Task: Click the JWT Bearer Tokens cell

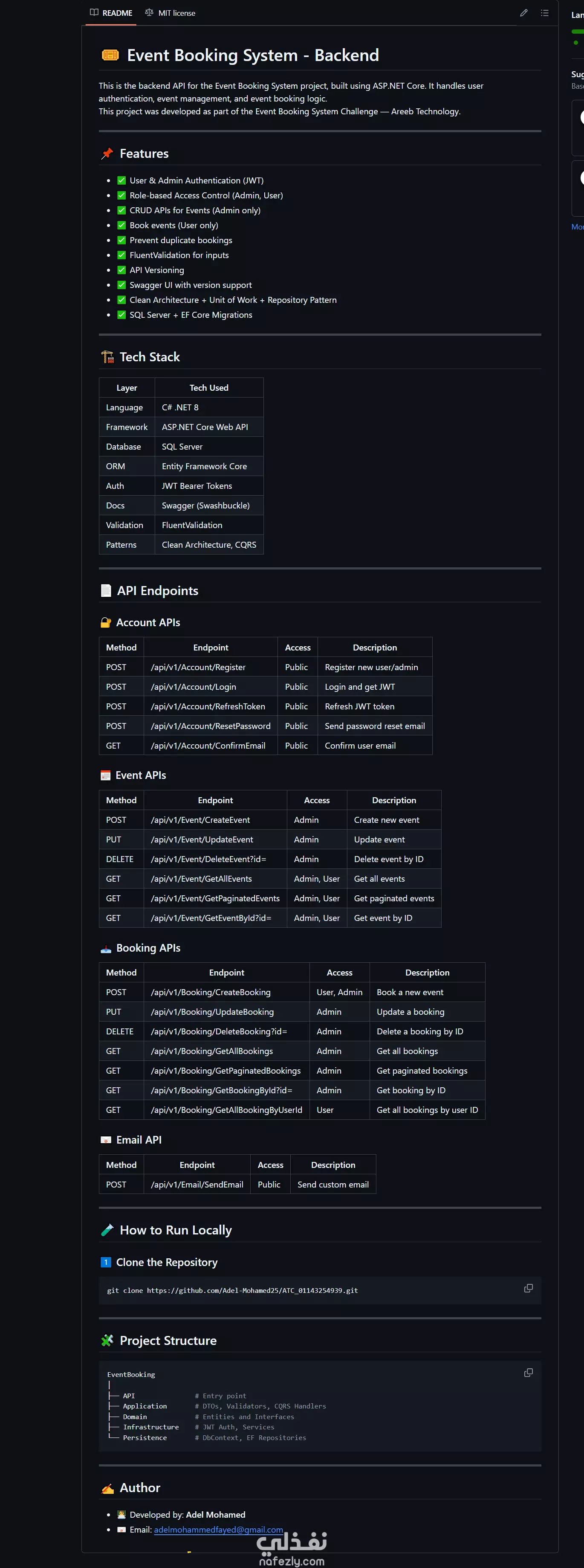Action: coord(209,486)
